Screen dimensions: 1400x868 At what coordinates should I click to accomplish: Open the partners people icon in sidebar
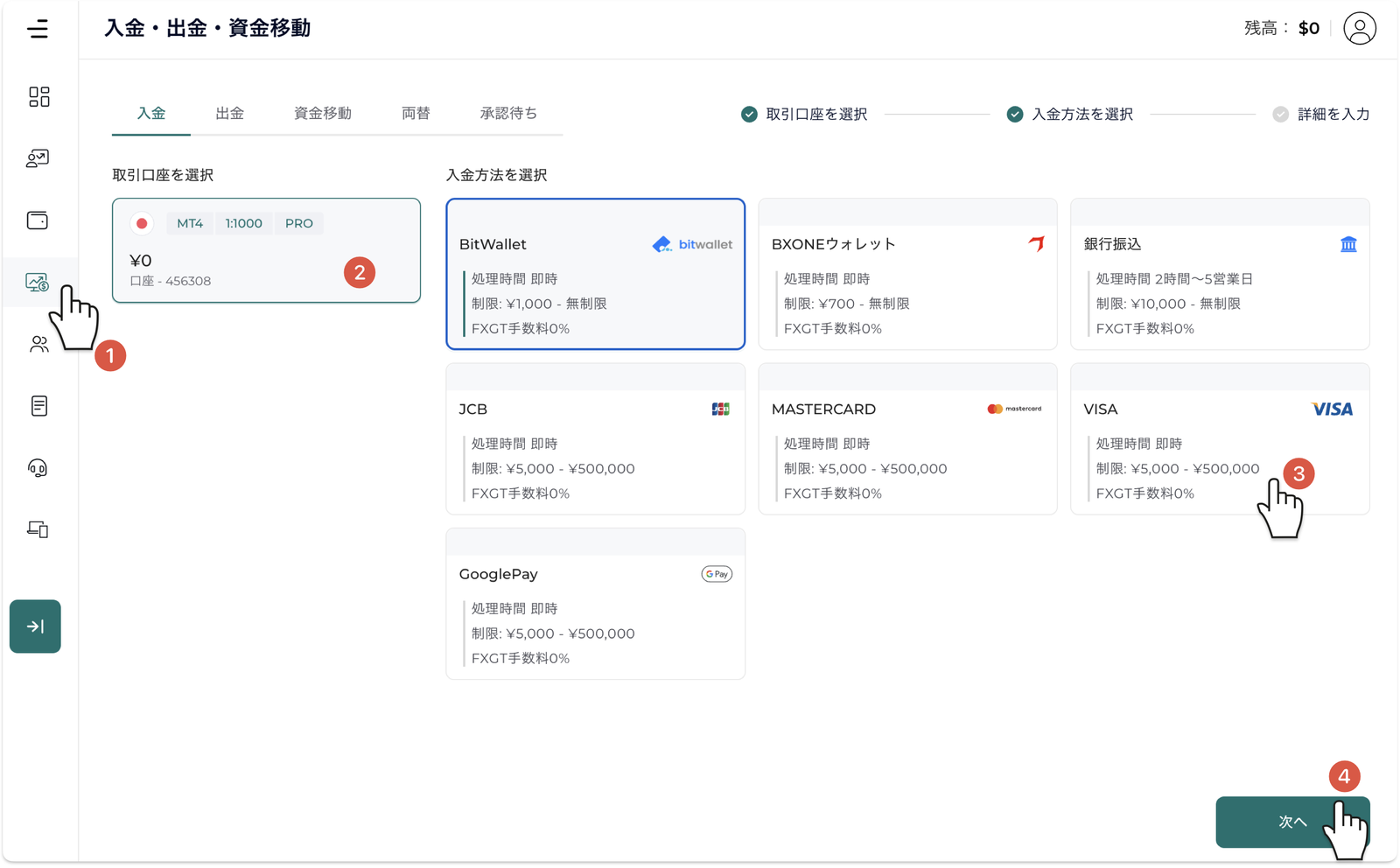click(x=38, y=345)
